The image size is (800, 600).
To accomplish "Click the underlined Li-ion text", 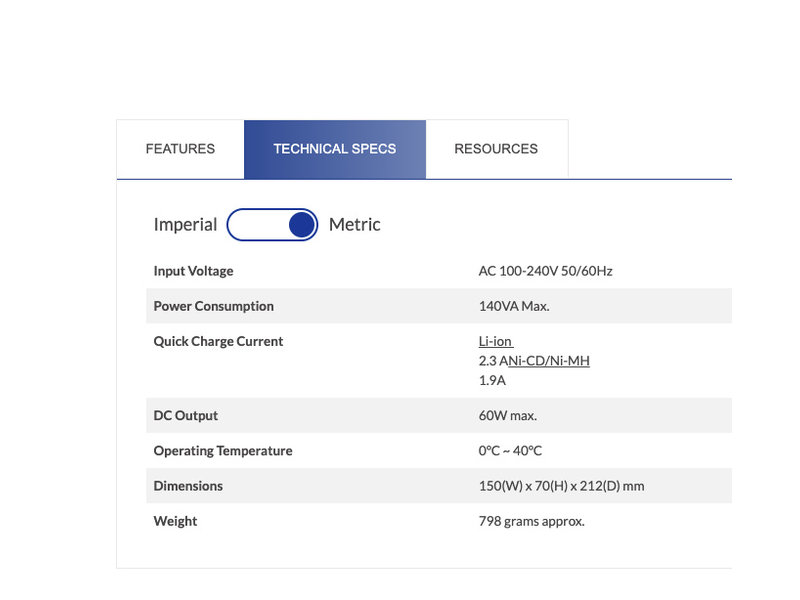I will point(495,342).
